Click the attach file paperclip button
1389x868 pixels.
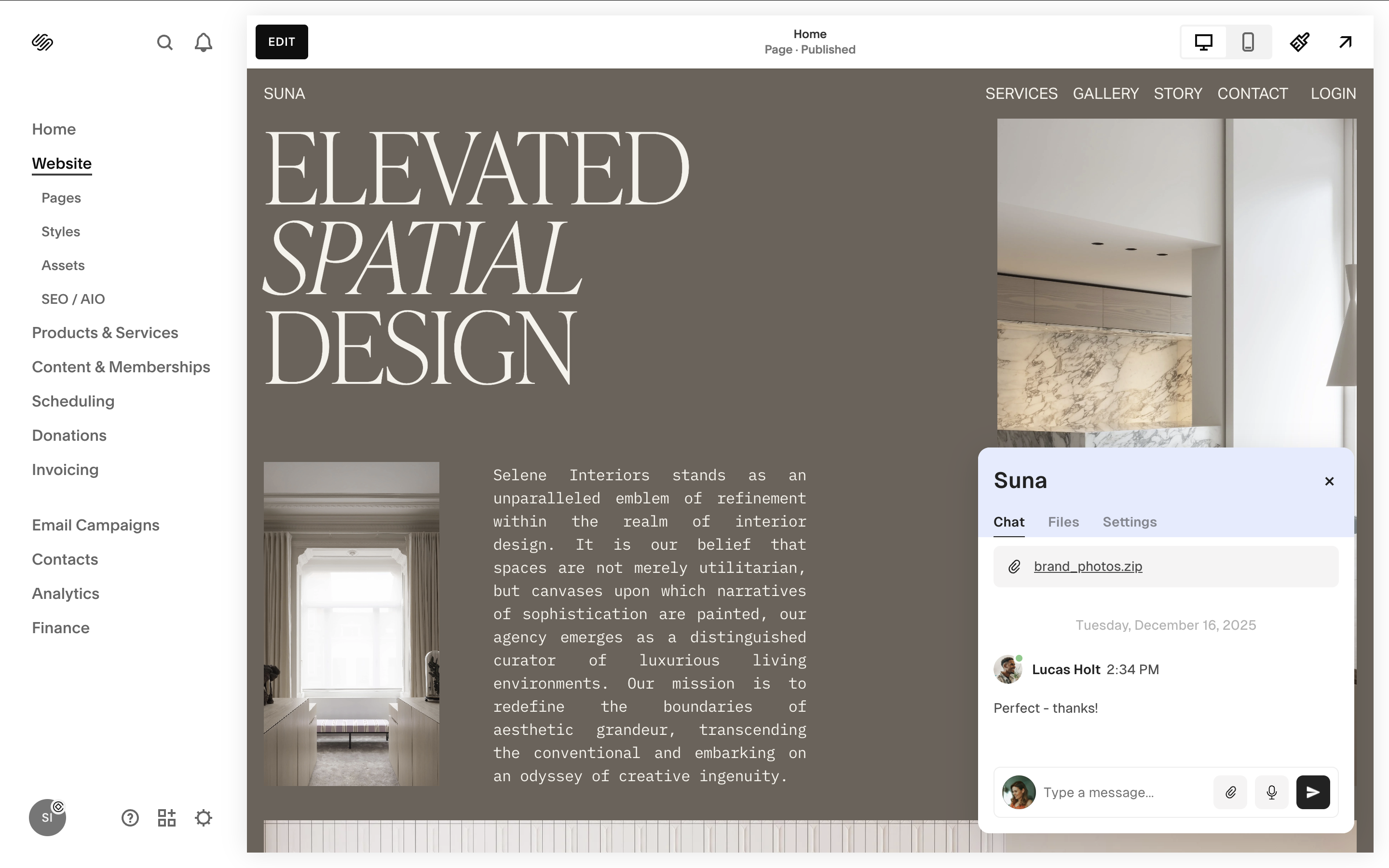[x=1230, y=792]
